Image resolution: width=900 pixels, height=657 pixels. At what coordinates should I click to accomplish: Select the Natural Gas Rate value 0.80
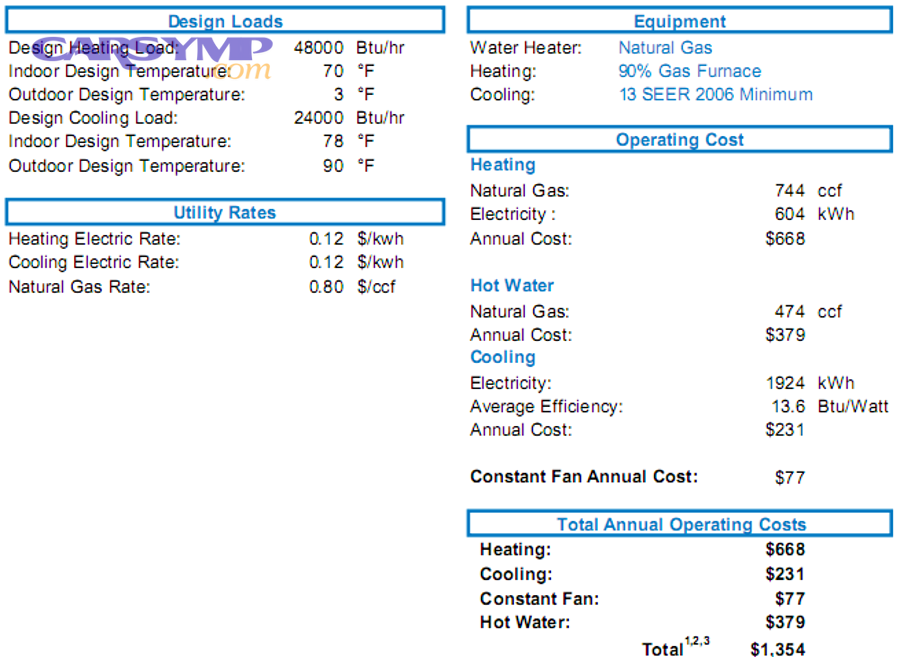coord(326,287)
